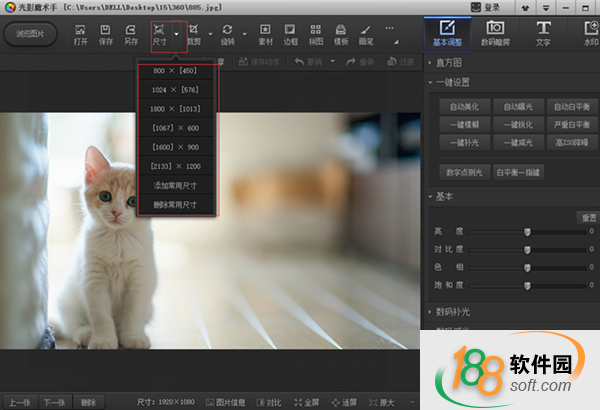
Task: Adjust the 饱和度 saturation slider
Action: pos(527,286)
